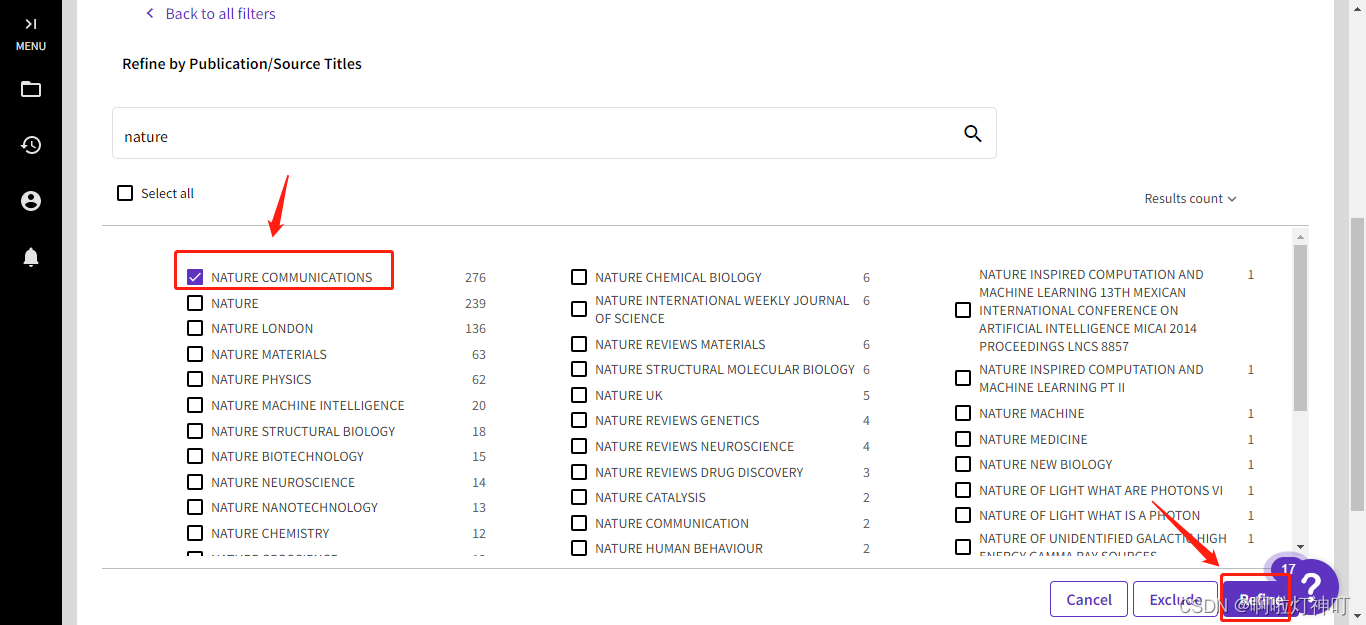Open search history clock icon
This screenshot has height=625, width=1366.
click(x=31, y=145)
